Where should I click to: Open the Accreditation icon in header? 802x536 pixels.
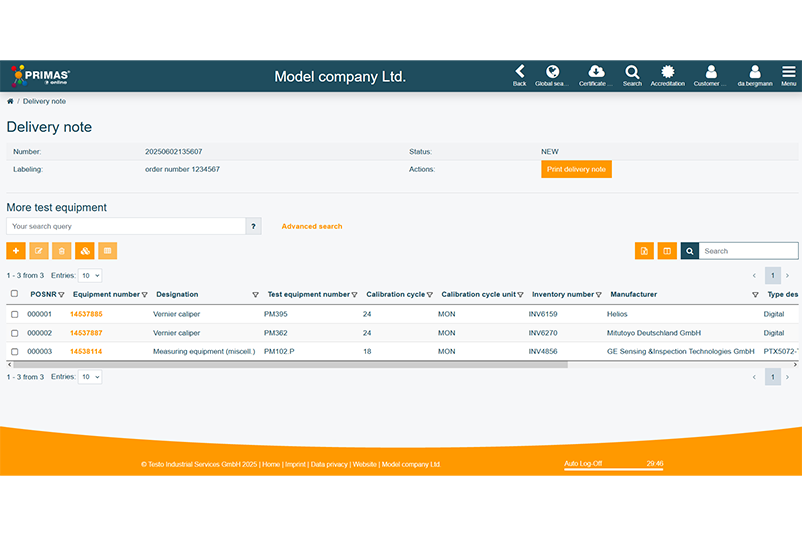pos(668,72)
